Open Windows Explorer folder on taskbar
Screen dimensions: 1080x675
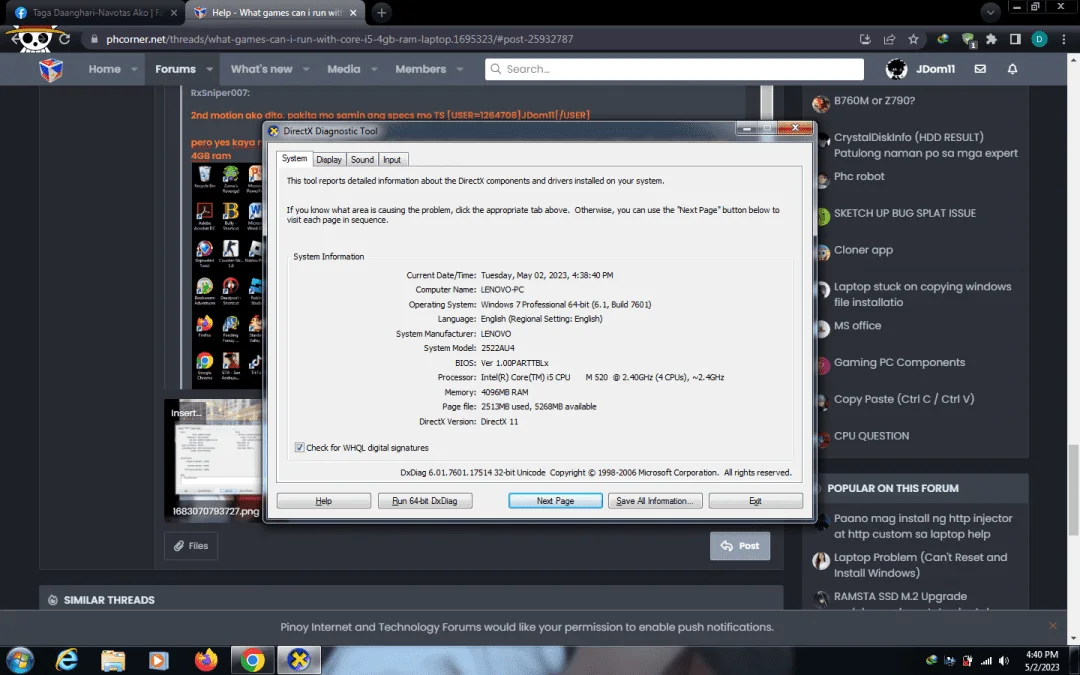coord(113,661)
